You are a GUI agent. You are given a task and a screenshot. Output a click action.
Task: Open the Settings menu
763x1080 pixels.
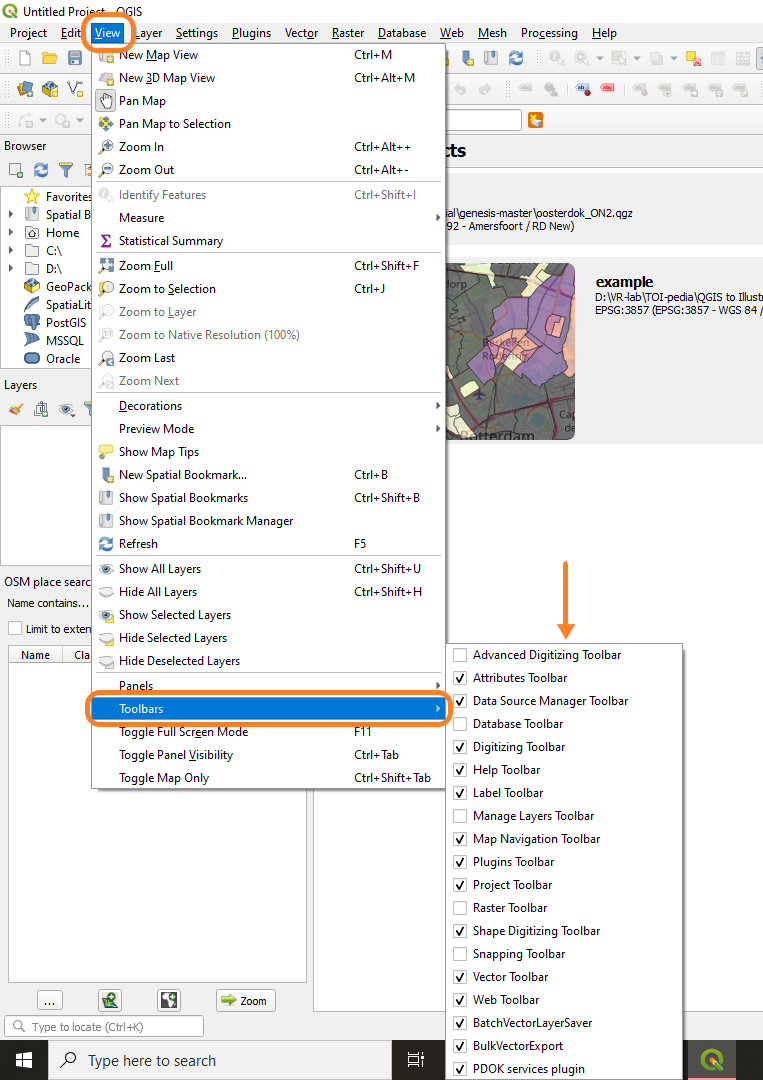pos(196,33)
